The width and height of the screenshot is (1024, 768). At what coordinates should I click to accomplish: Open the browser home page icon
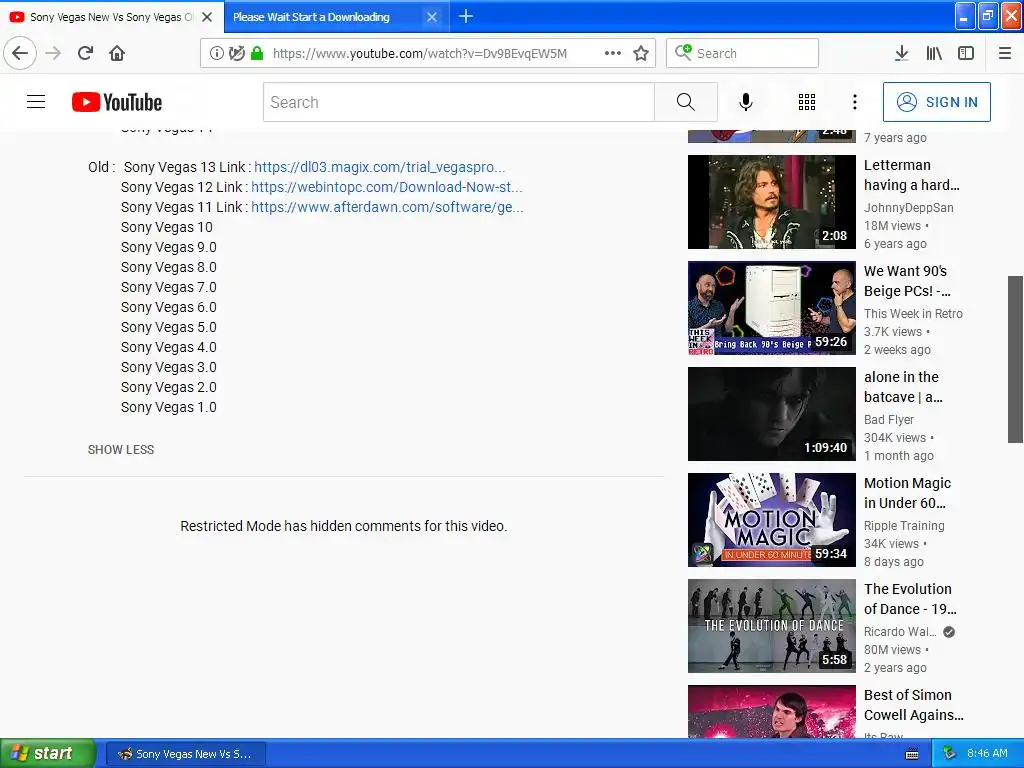click(117, 53)
